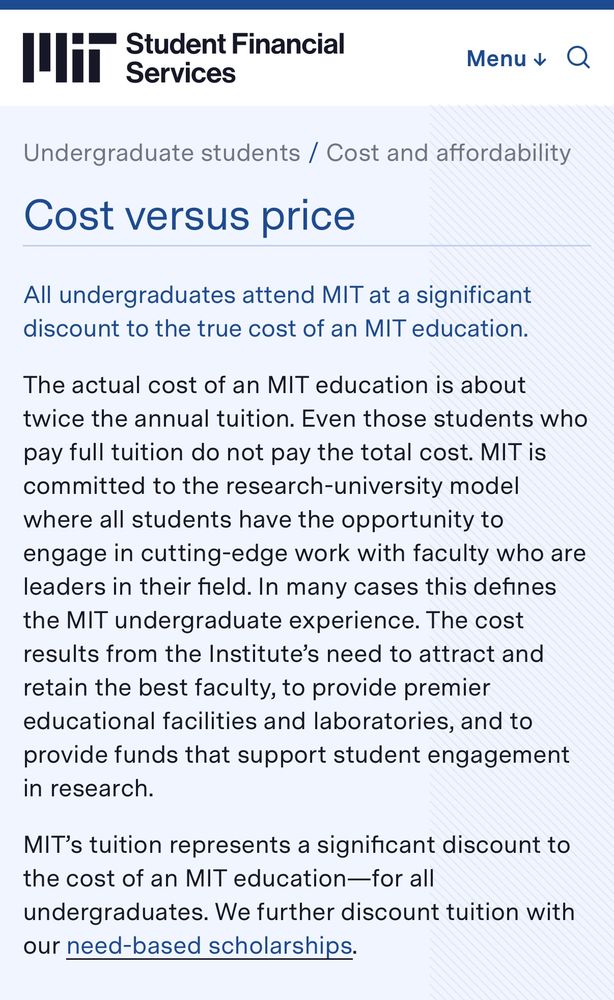Screen dimensions: 614x1000
Task: Click the blue intro summary paragraph
Action: pyautogui.click(x=277, y=312)
